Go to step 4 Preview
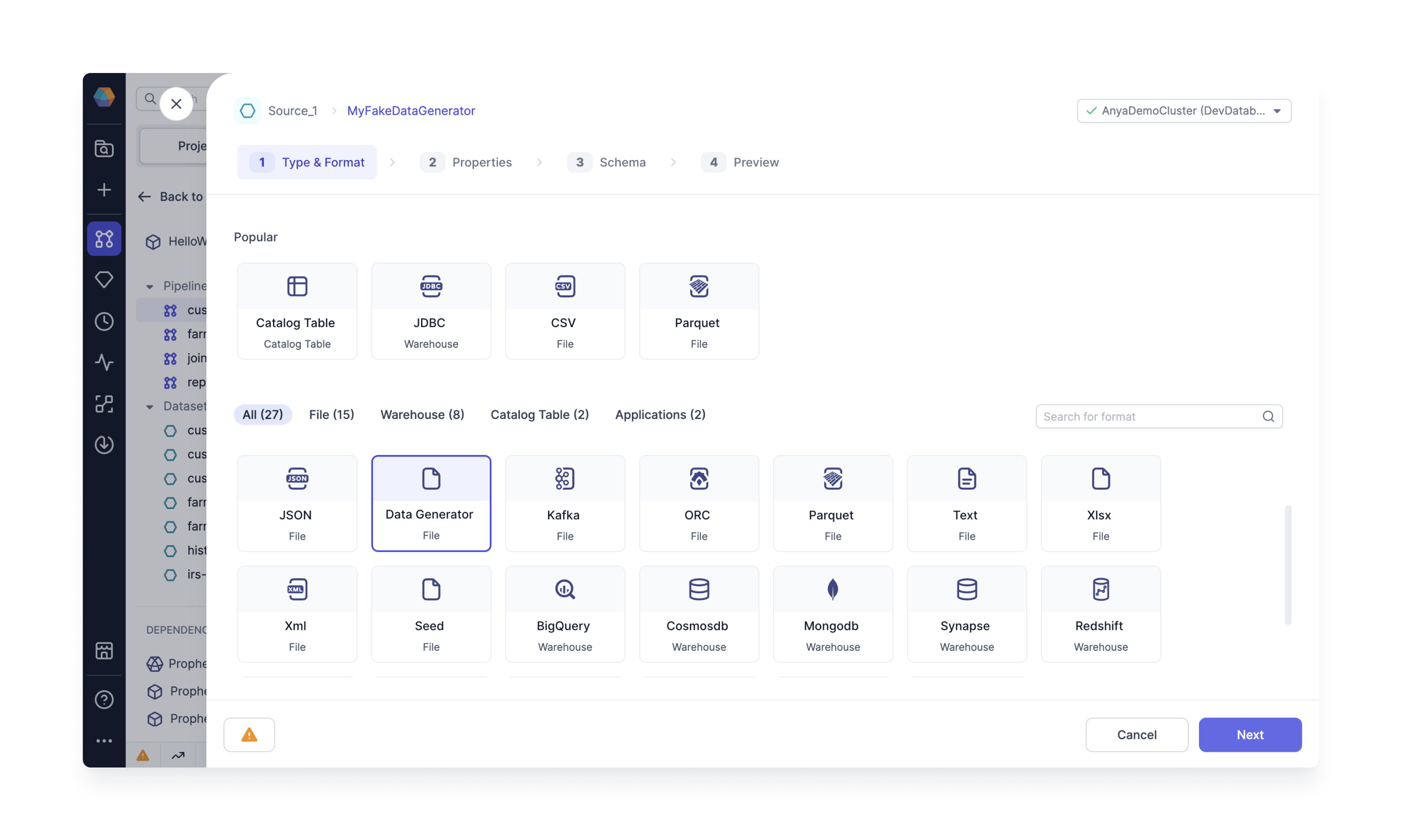The image size is (1402, 840). (x=740, y=163)
